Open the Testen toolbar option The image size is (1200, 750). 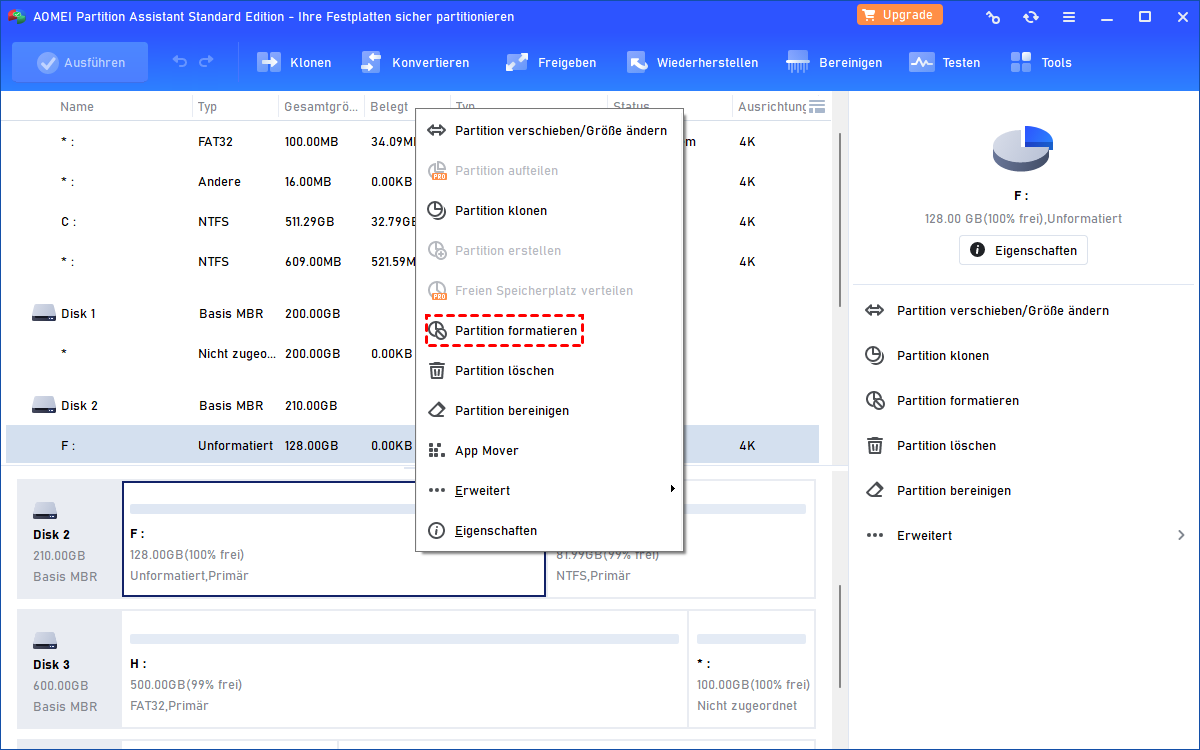[921, 62]
